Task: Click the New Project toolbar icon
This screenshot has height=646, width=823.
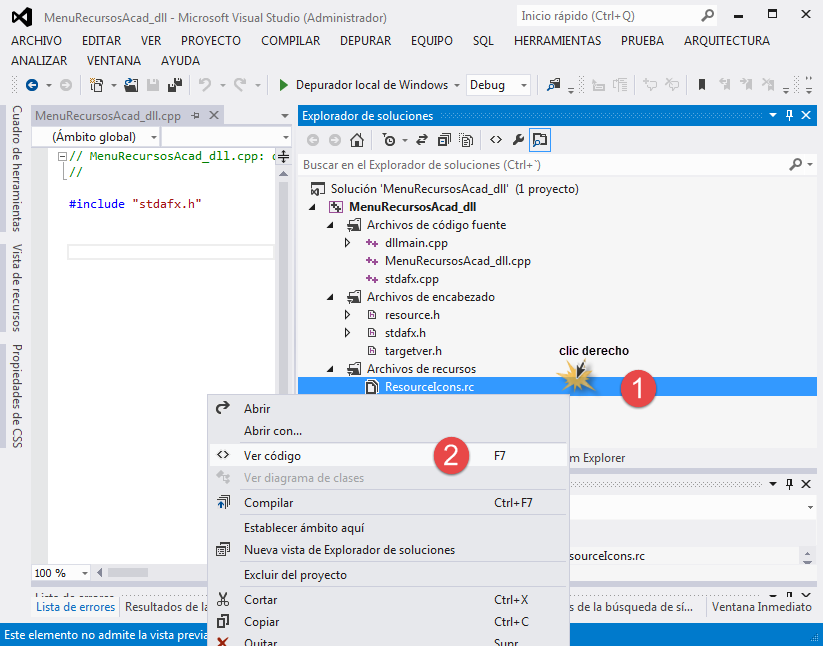Action: click(x=97, y=84)
